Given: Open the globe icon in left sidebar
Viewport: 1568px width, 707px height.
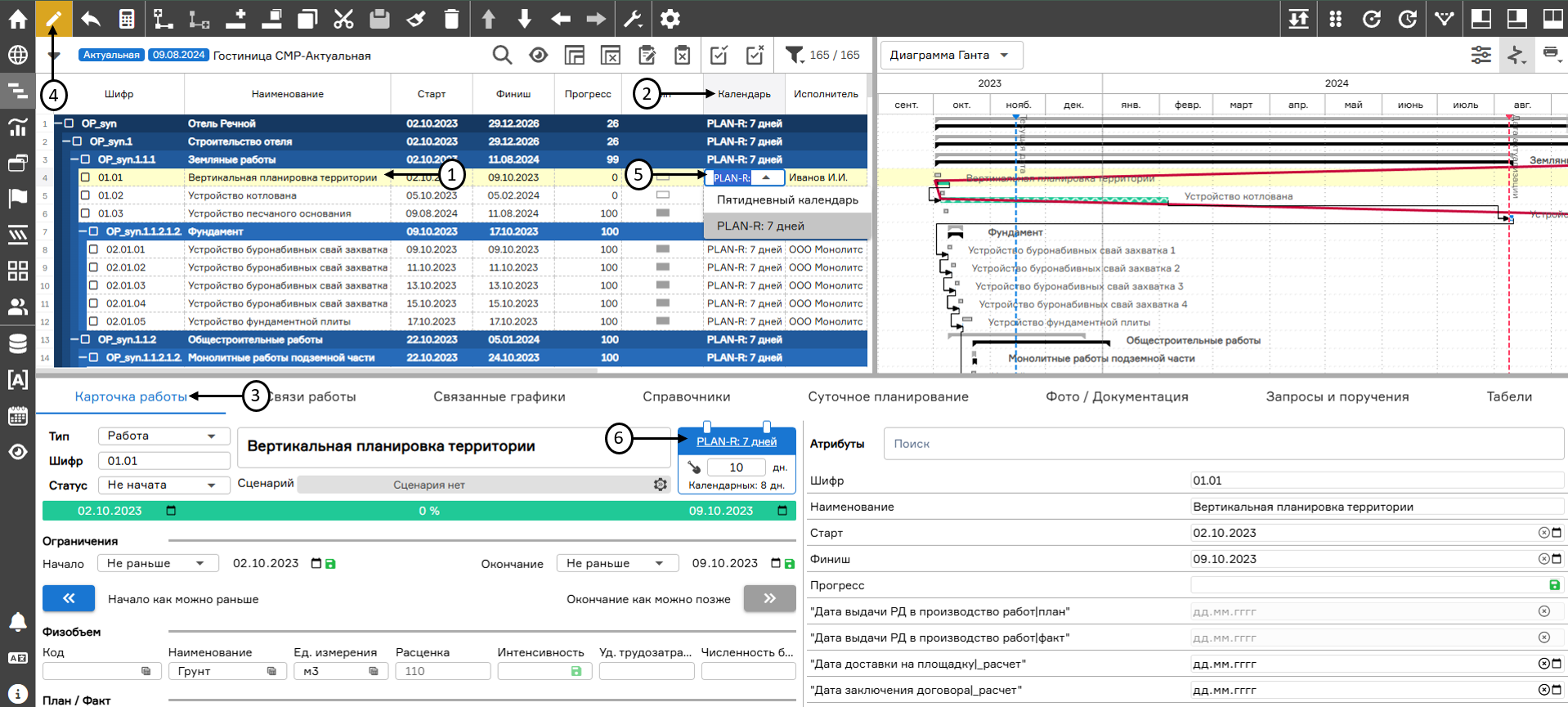Looking at the screenshot, I should [x=17, y=55].
